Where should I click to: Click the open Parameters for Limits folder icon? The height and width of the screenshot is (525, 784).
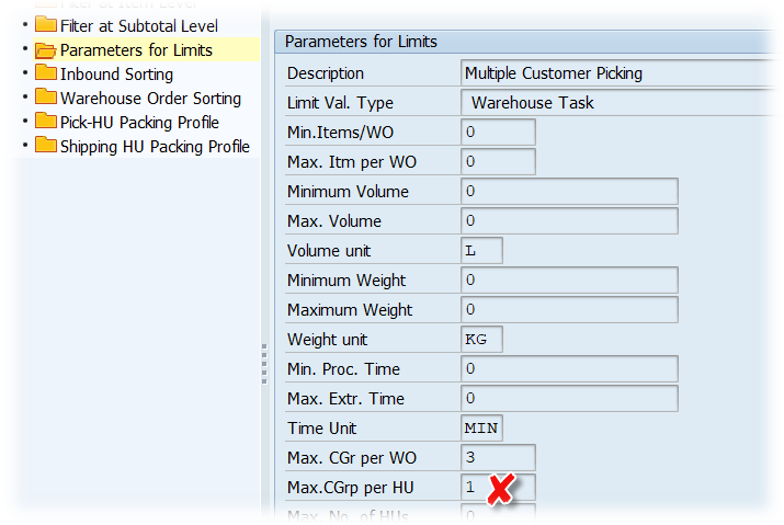[x=46, y=50]
